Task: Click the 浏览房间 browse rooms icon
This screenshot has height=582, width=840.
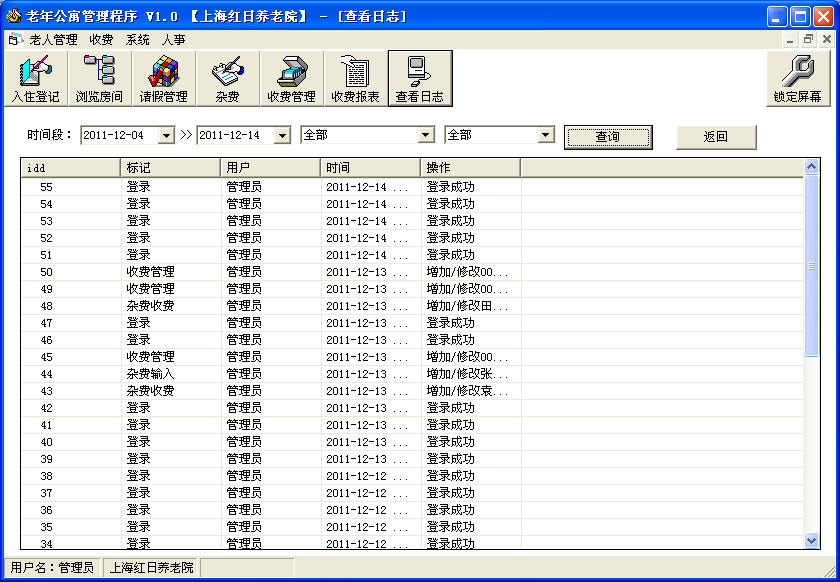Action: (x=99, y=78)
